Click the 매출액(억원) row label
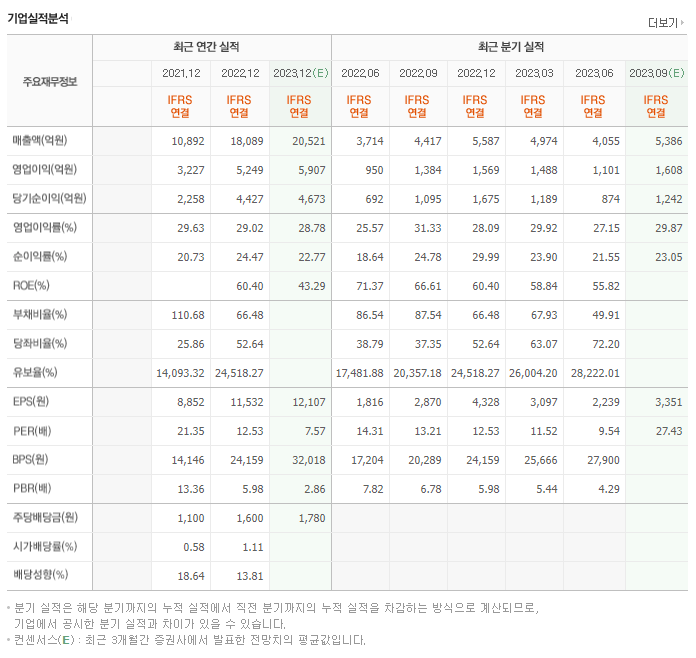 point(40,141)
